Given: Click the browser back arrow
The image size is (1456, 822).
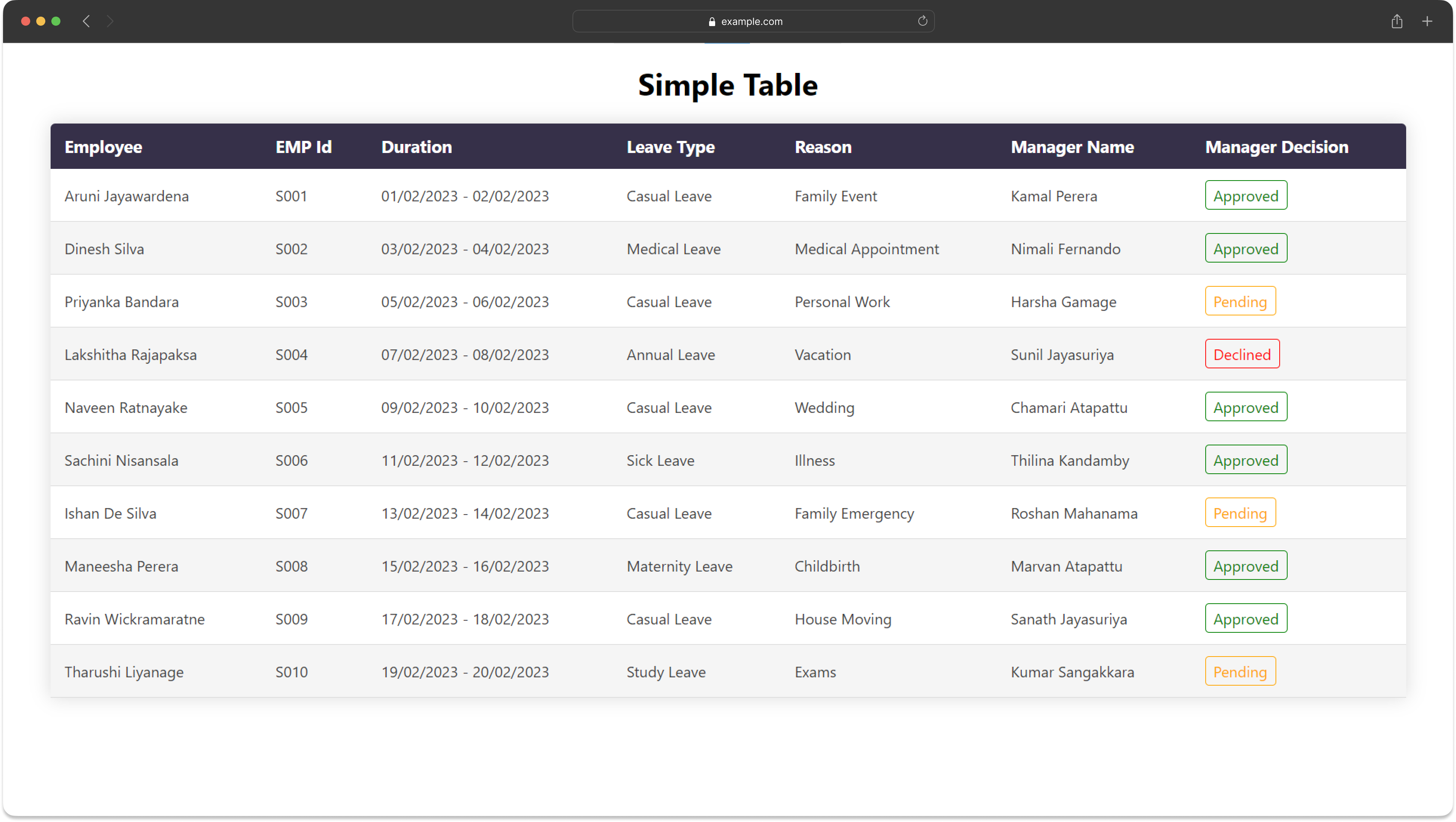Looking at the screenshot, I should tap(86, 22).
